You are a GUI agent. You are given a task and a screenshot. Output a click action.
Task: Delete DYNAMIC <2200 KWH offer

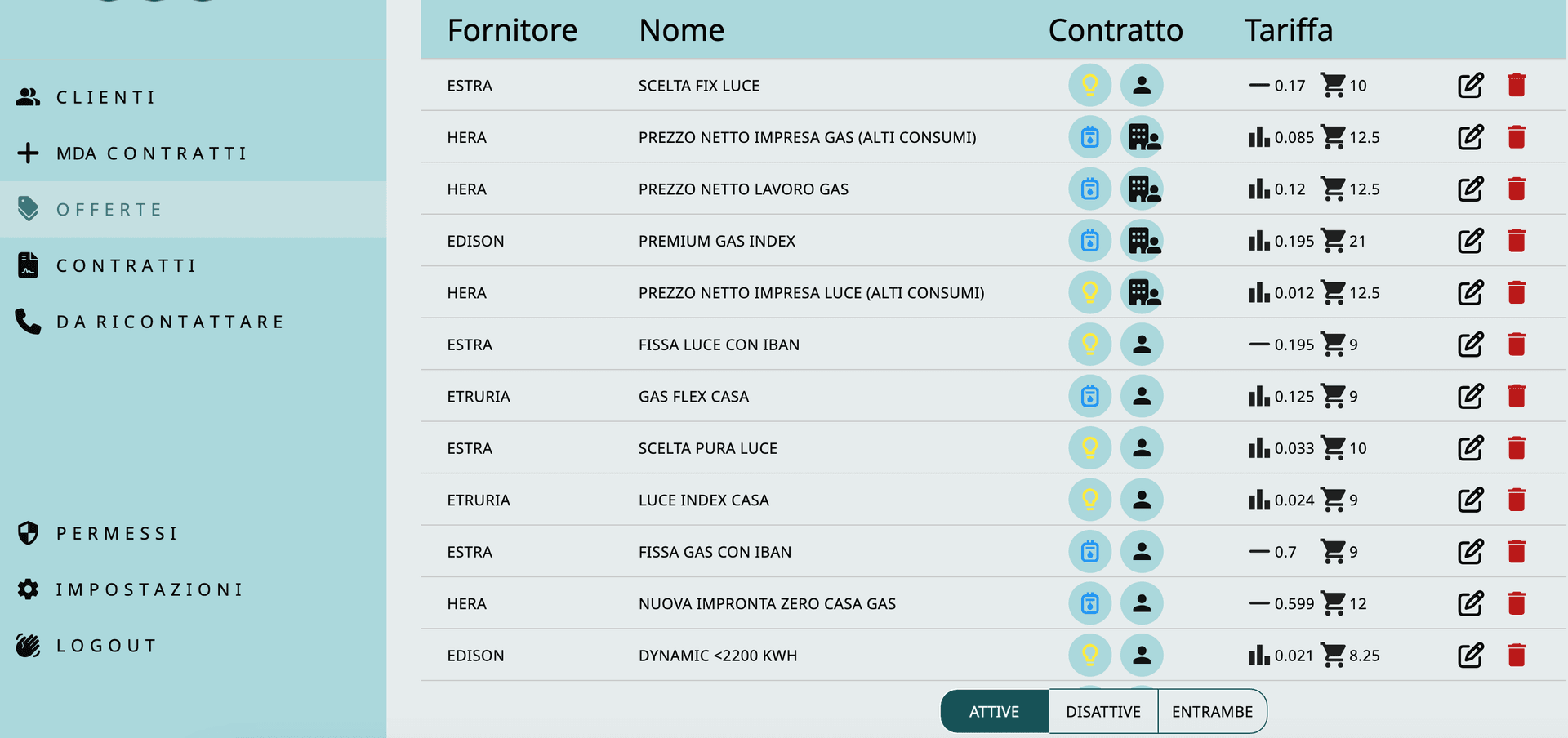(1517, 656)
